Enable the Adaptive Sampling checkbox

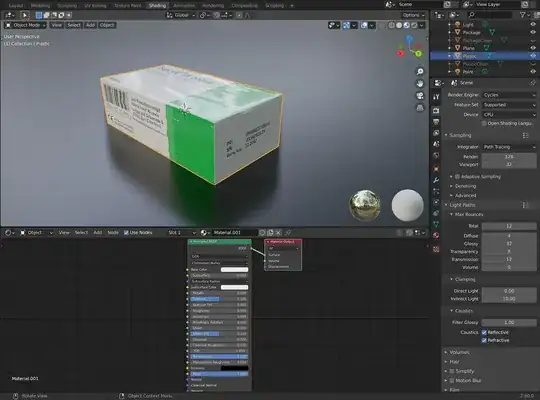click(x=457, y=177)
